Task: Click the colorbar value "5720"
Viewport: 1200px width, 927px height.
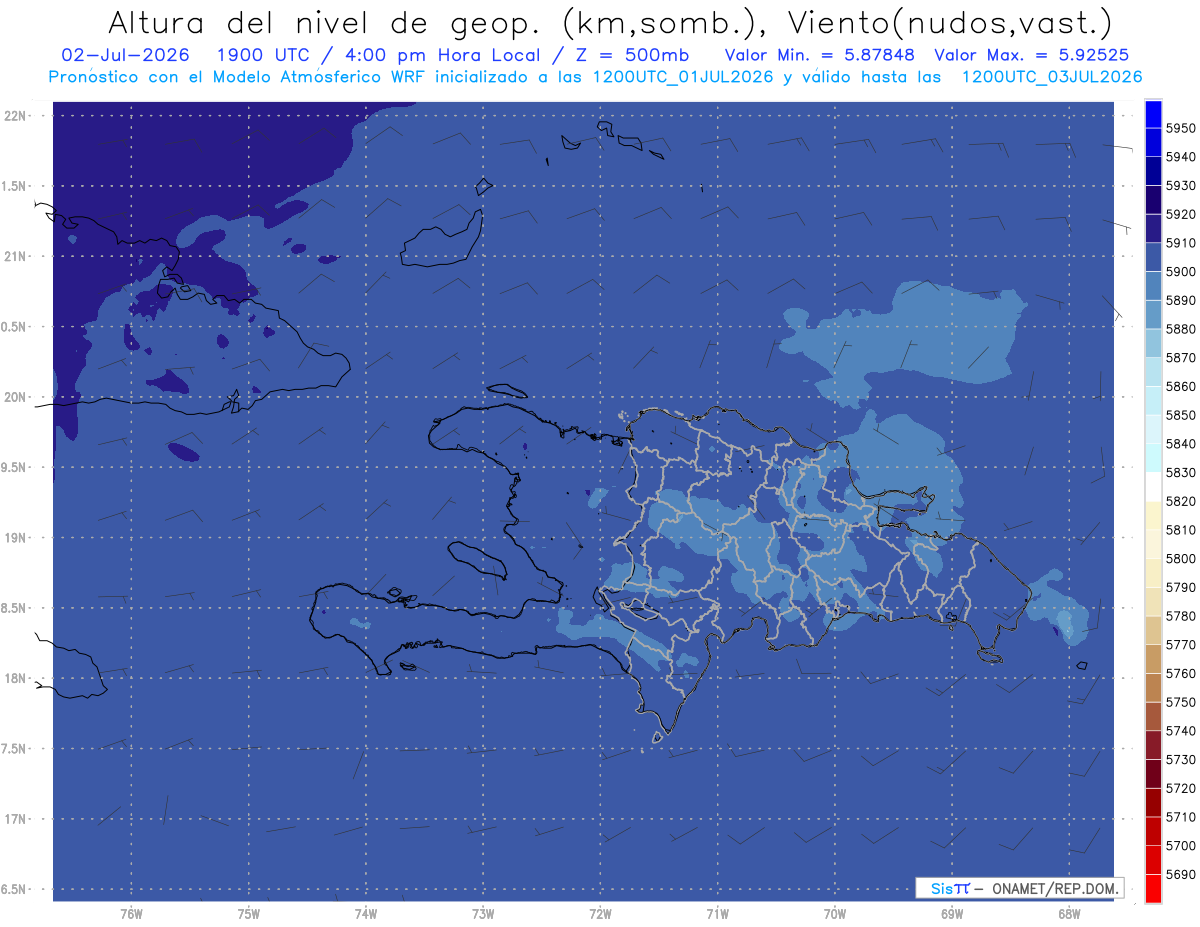Action: (x=1180, y=788)
